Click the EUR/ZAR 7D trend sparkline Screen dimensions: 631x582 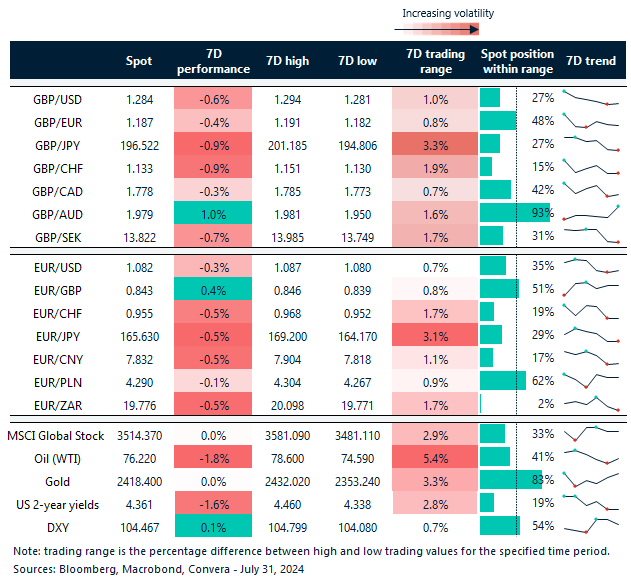coord(591,403)
